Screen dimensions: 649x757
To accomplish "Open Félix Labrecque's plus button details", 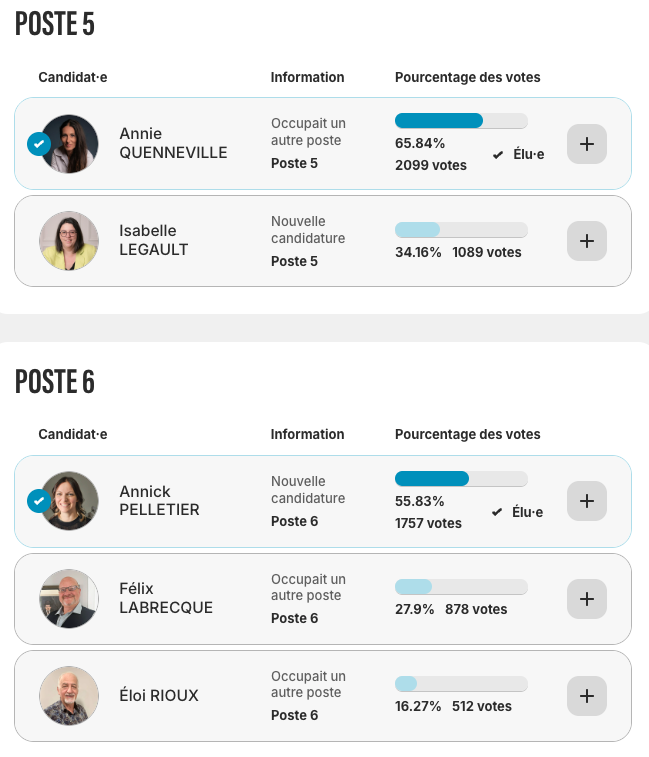I will click(x=587, y=599).
